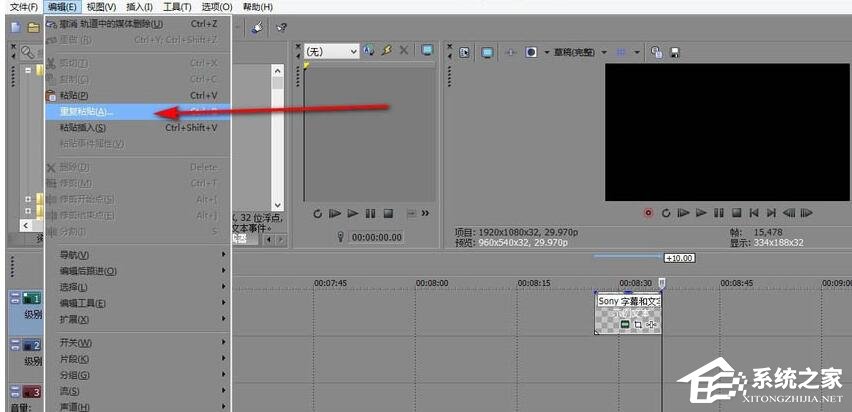Click Play from start in video preview
The image size is (852, 412).
point(684,213)
